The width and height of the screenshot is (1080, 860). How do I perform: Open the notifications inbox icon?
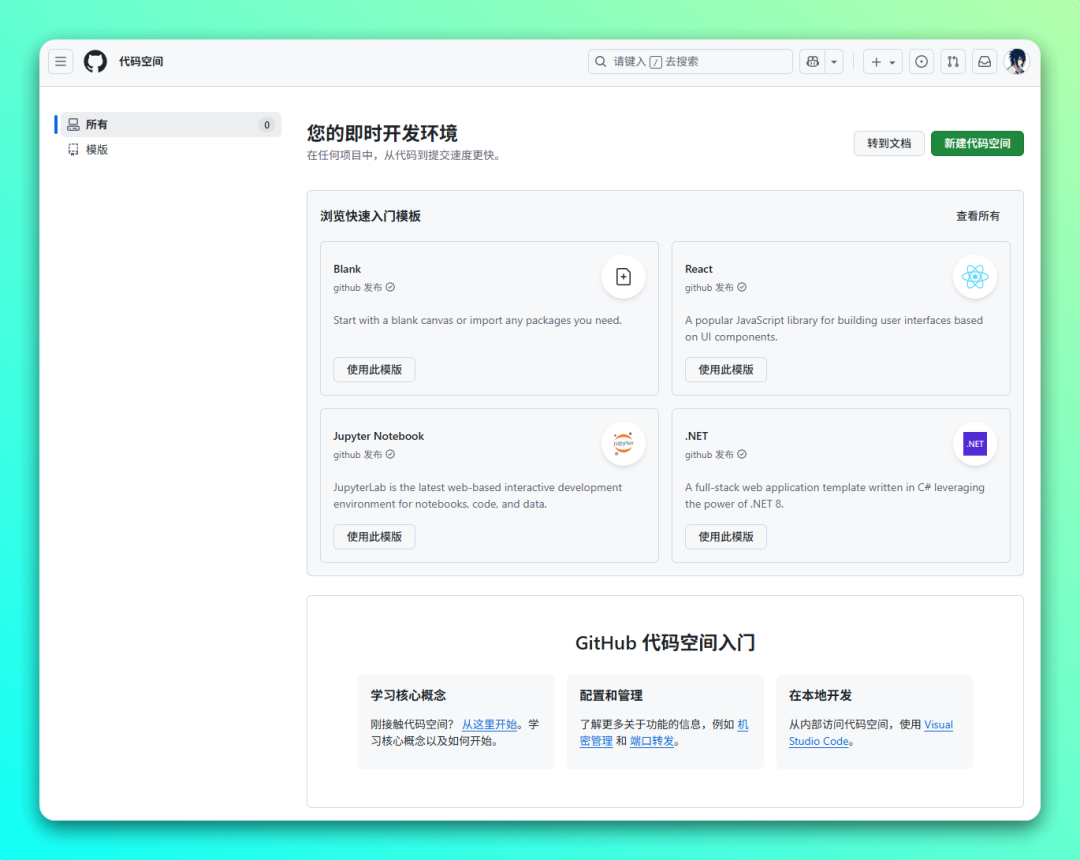pyautogui.click(x=984, y=61)
